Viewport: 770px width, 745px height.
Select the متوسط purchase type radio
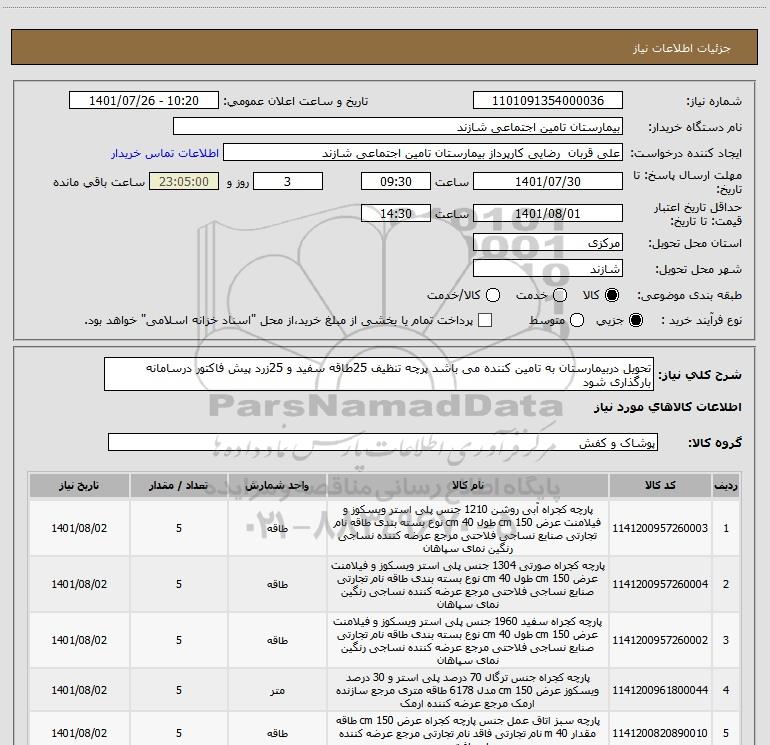click(577, 320)
